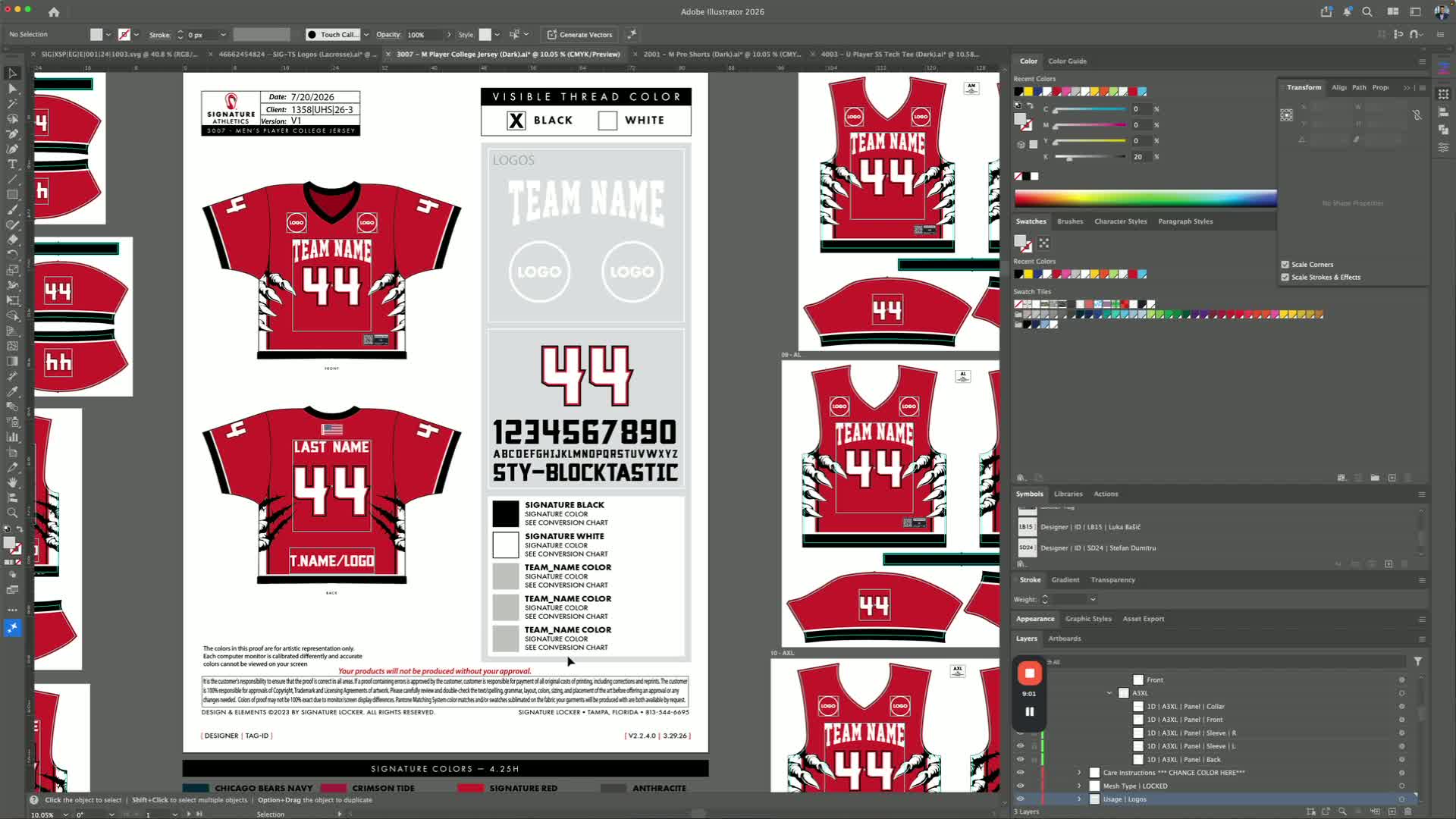Switch to the Artboards tab
The height and width of the screenshot is (819, 1456).
coord(1065,639)
